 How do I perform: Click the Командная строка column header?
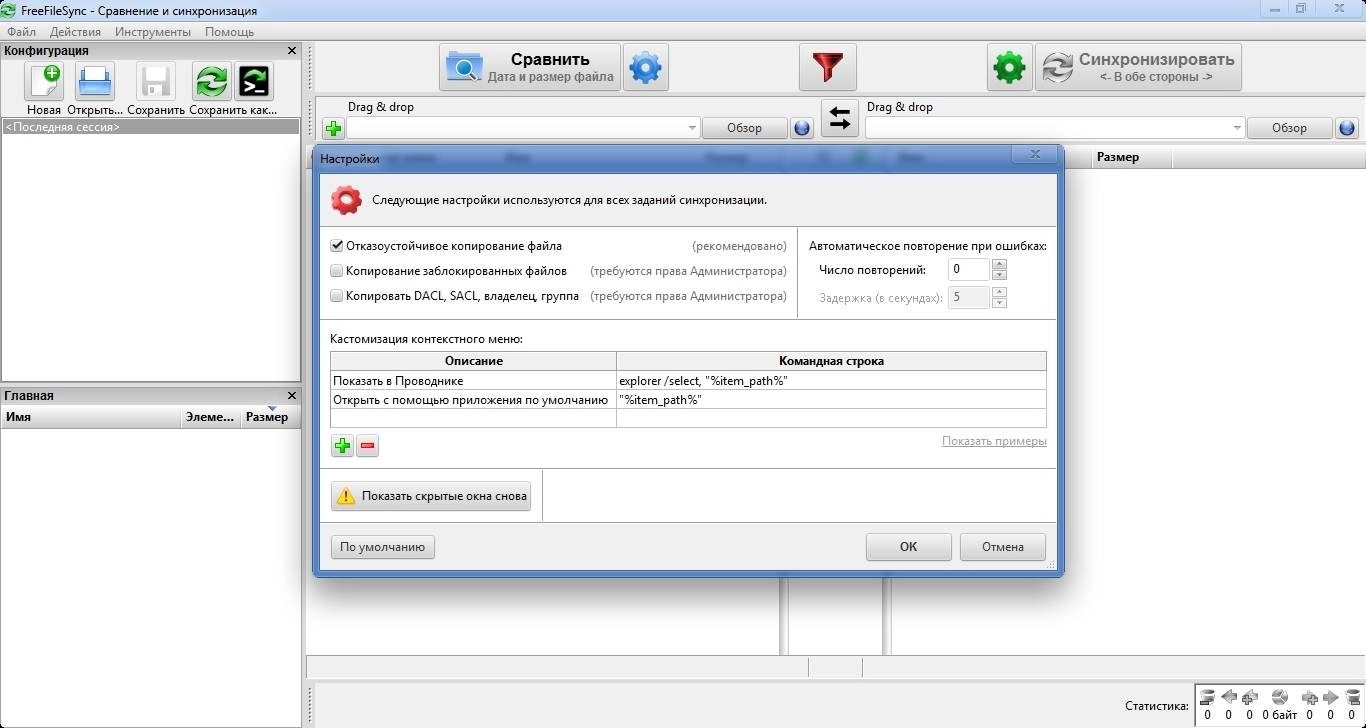click(x=831, y=361)
